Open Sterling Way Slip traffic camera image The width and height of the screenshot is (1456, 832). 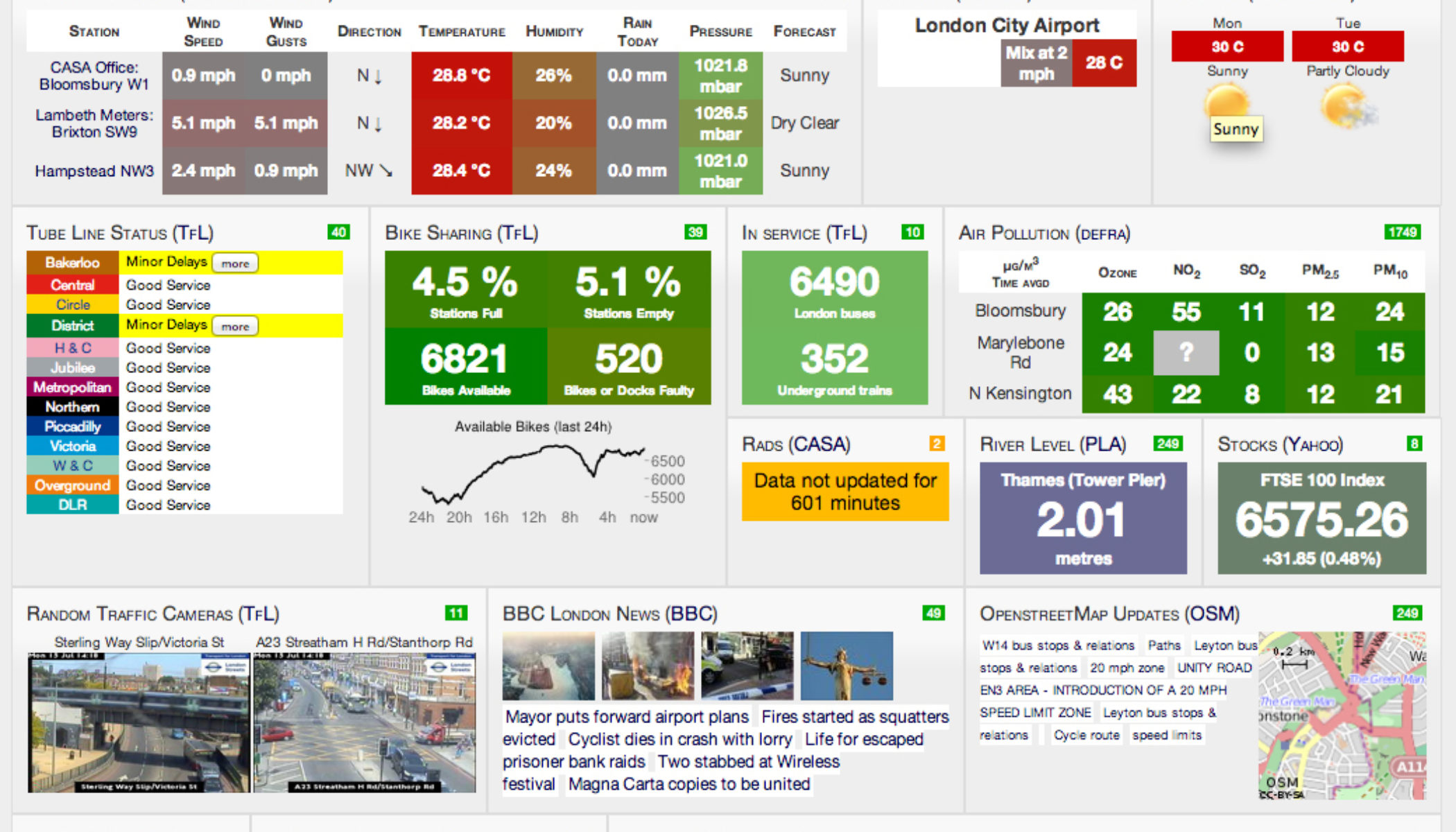[x=139, y=722]
